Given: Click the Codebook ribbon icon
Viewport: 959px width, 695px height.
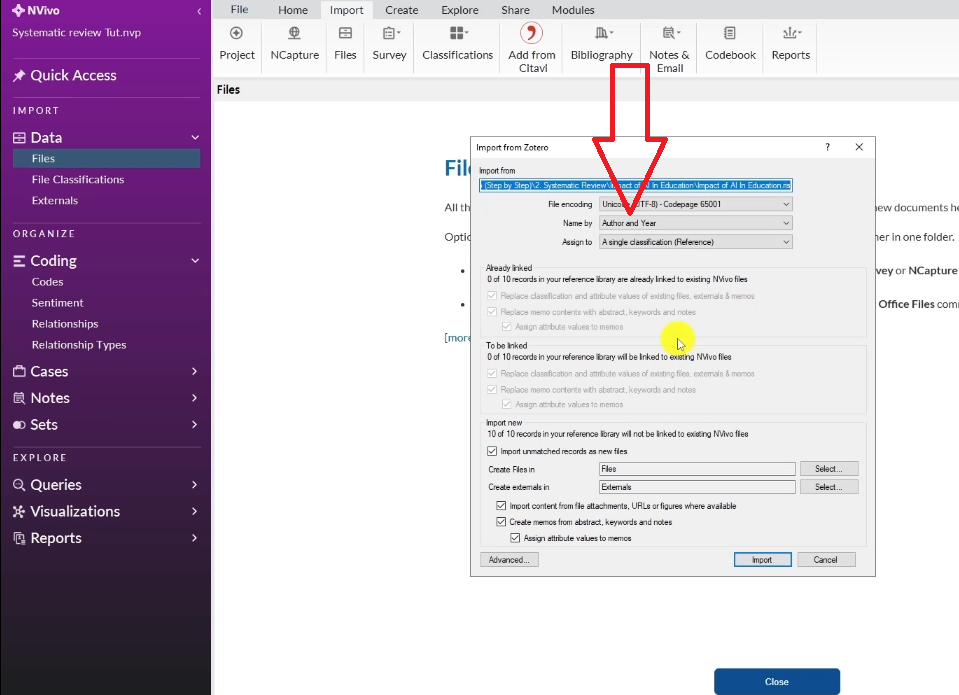Looking at the screenshot, I should coord(730,33).
